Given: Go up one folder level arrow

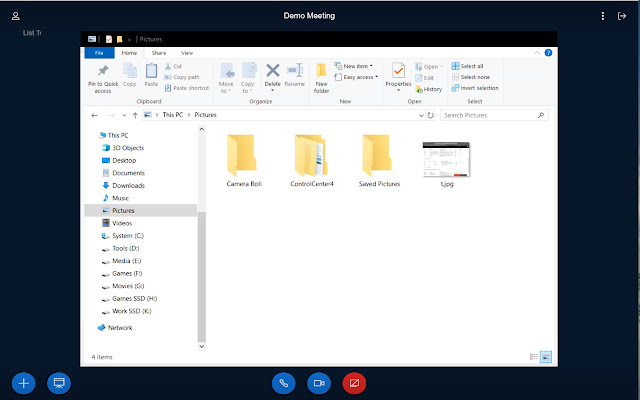Looking at the screenshot, I should point(135,116).
